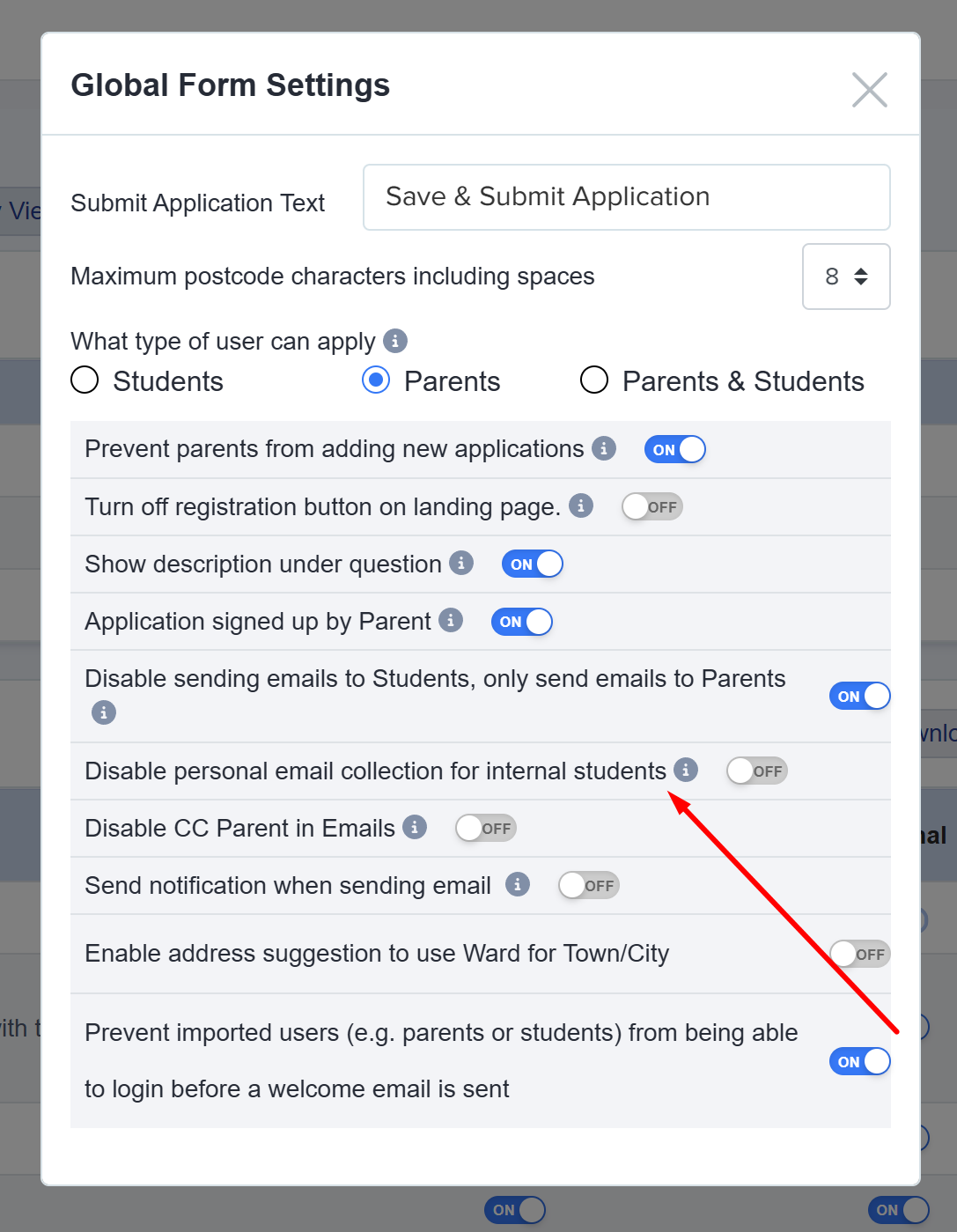Select the Parents radio button

click(x=376, y=380)
